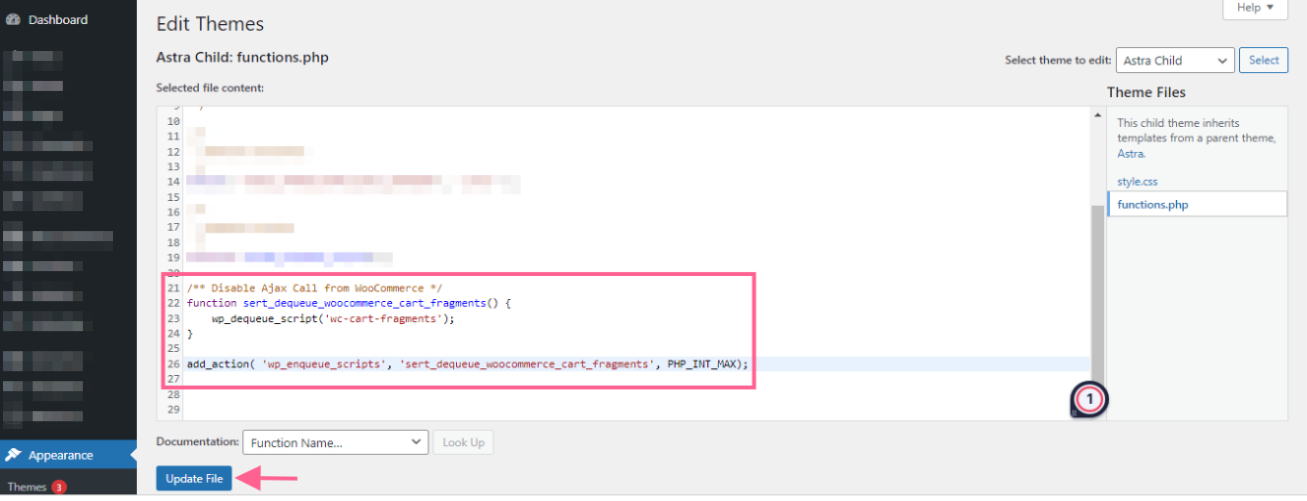This screenshot has height=501, width=1307.
Task: Expand the Astra Child theme selector
Action: pos(1175,60)
